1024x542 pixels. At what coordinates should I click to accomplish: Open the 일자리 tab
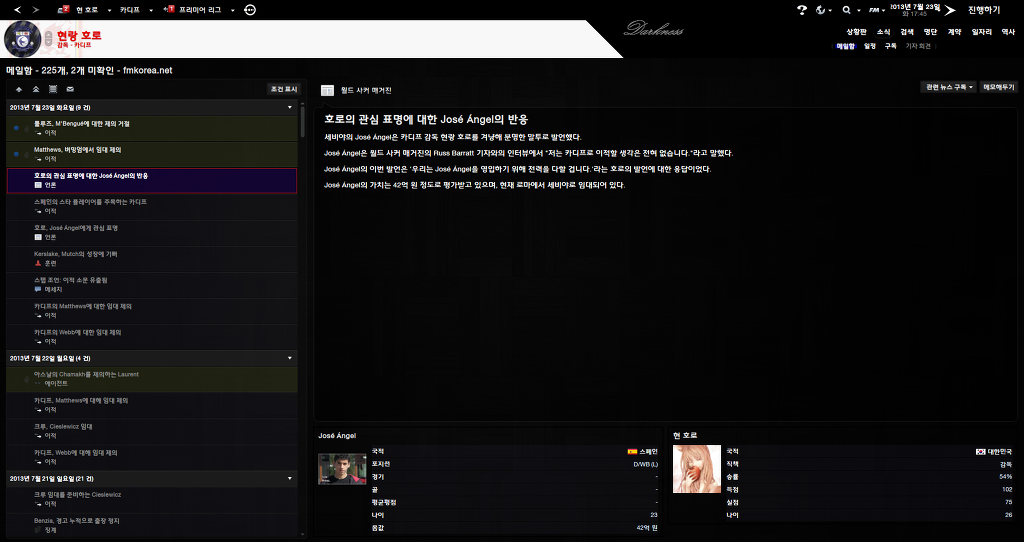[x=982, y=31]
